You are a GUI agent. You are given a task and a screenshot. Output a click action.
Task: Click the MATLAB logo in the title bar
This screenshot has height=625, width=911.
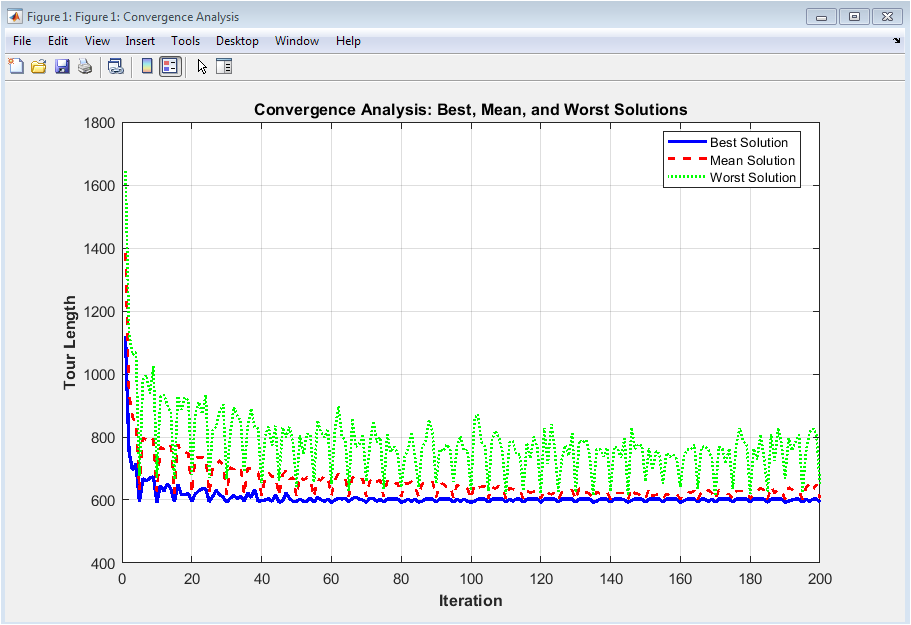tap(15, 17)
